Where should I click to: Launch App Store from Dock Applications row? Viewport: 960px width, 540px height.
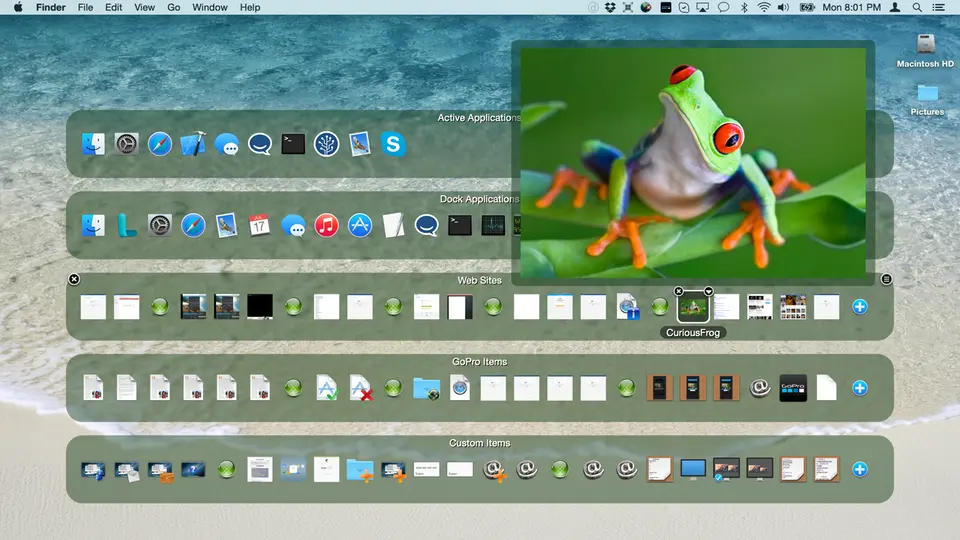click(360, 225)
